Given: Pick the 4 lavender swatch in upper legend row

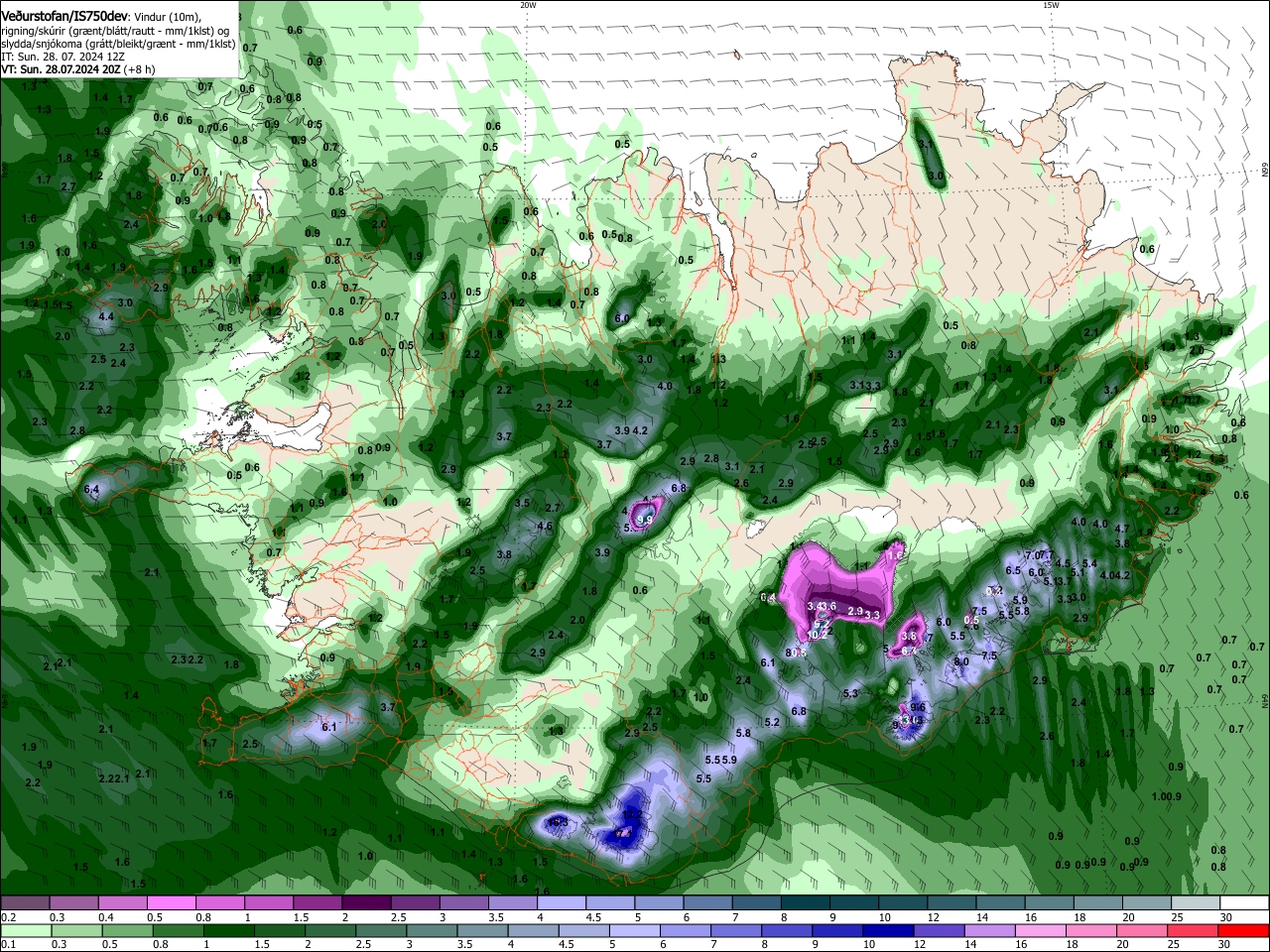Looking at the screenshot, I should pyautogui.click(x=560, y=903).
